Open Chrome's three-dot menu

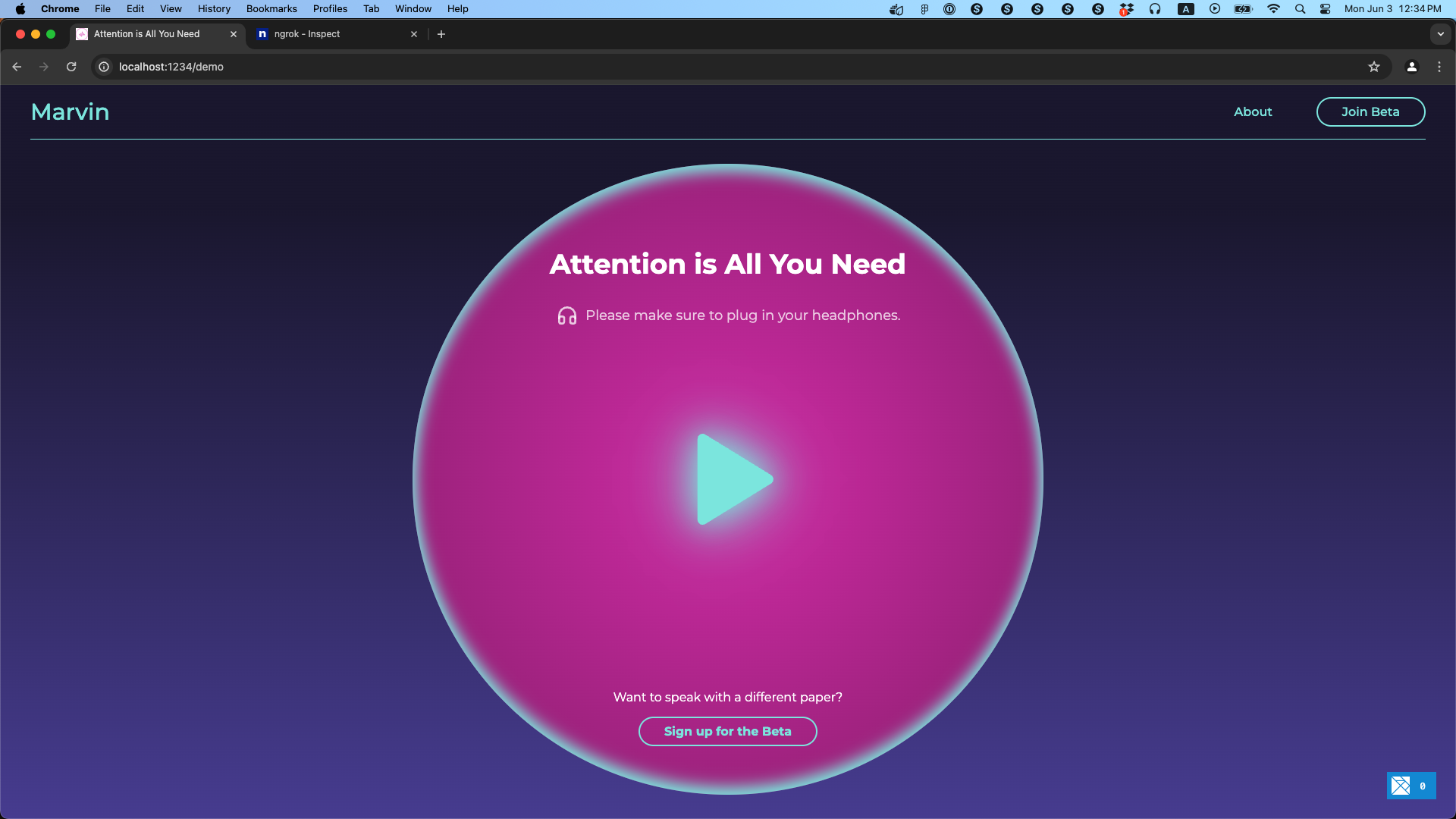point(1439,67)
